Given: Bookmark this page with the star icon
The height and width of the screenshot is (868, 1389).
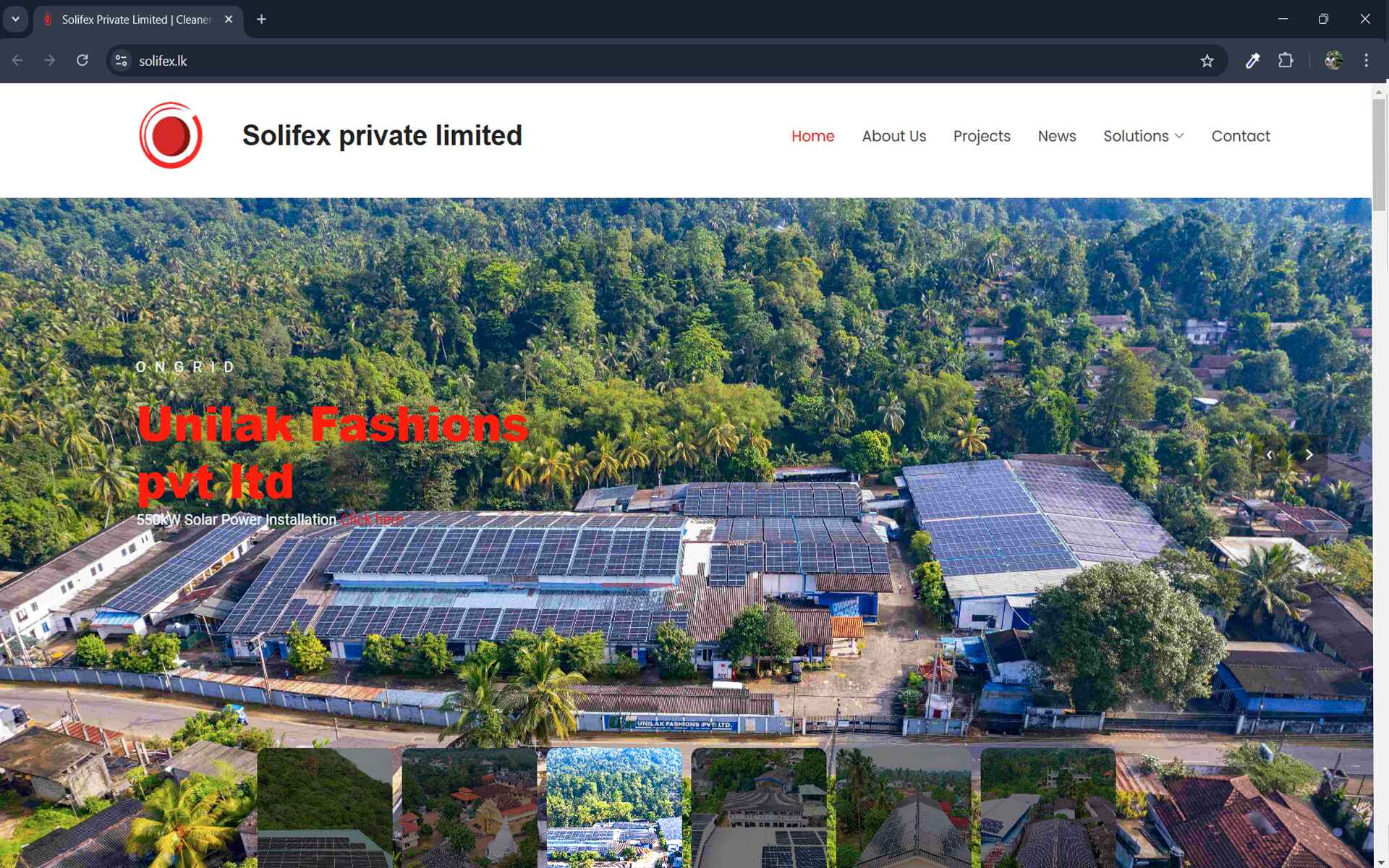Looking at the screenshot, I should pyautogui.click(x=1207, y=61).
